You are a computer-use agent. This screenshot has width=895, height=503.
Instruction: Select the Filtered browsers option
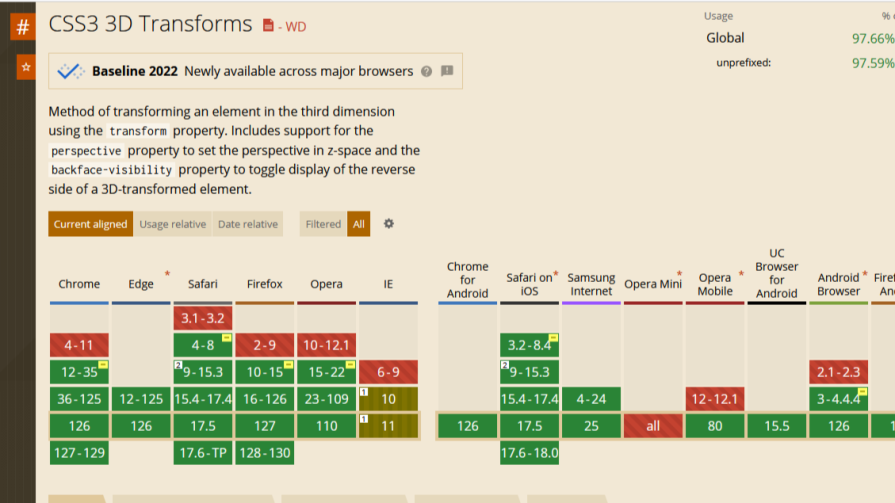323,224
